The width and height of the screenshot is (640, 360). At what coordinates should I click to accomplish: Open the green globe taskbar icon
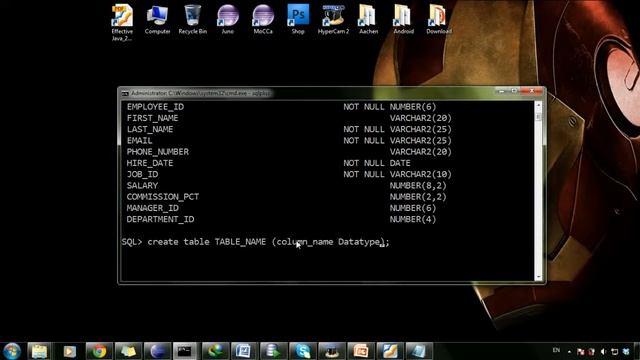tap(215, 351)
